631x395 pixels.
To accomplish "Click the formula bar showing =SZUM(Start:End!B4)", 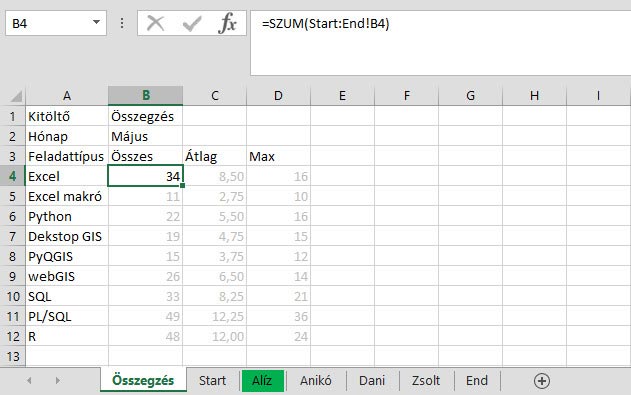I will coord(440,43).
